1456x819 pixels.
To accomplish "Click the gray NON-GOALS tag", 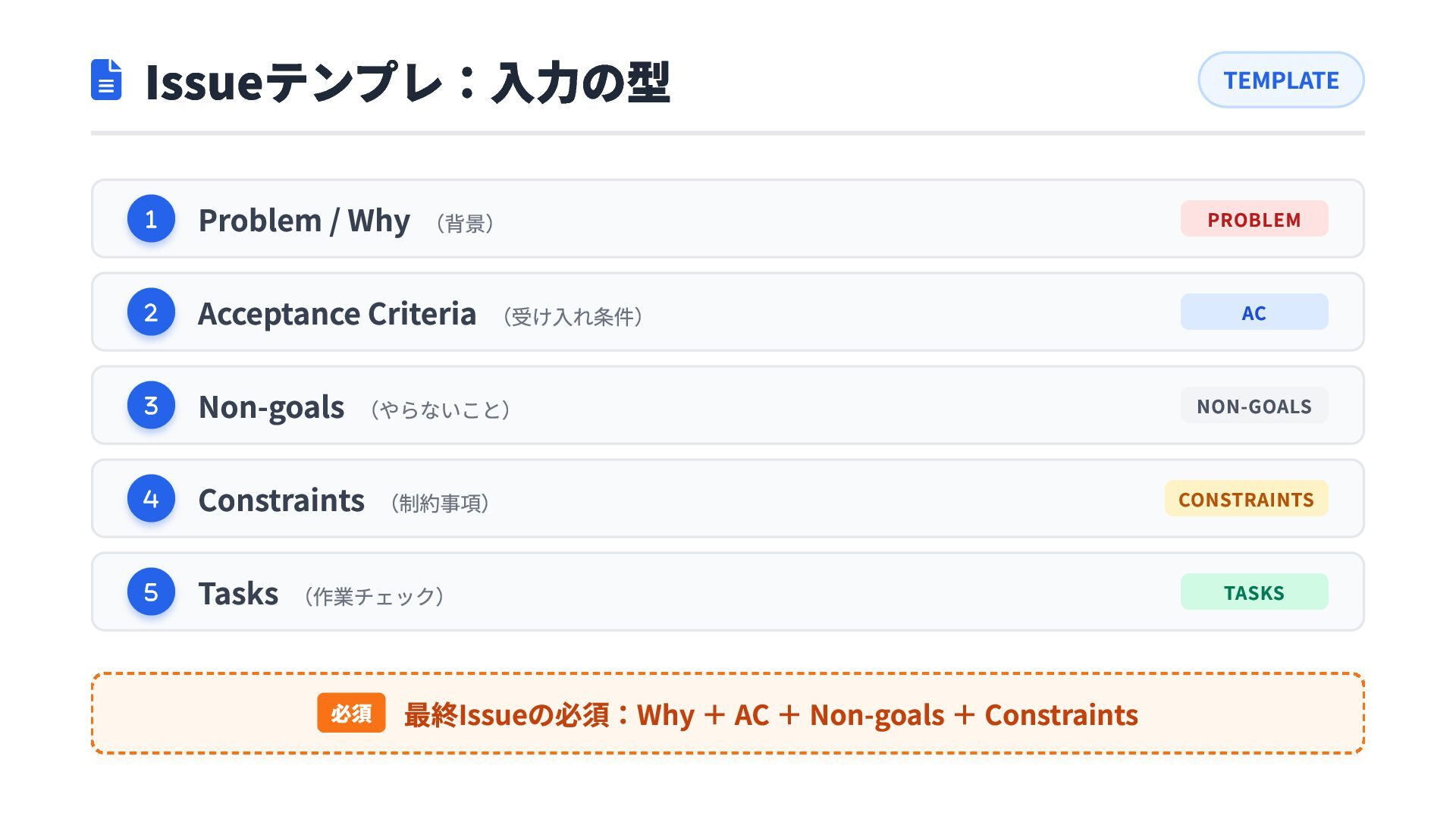I will (1254, 406).
